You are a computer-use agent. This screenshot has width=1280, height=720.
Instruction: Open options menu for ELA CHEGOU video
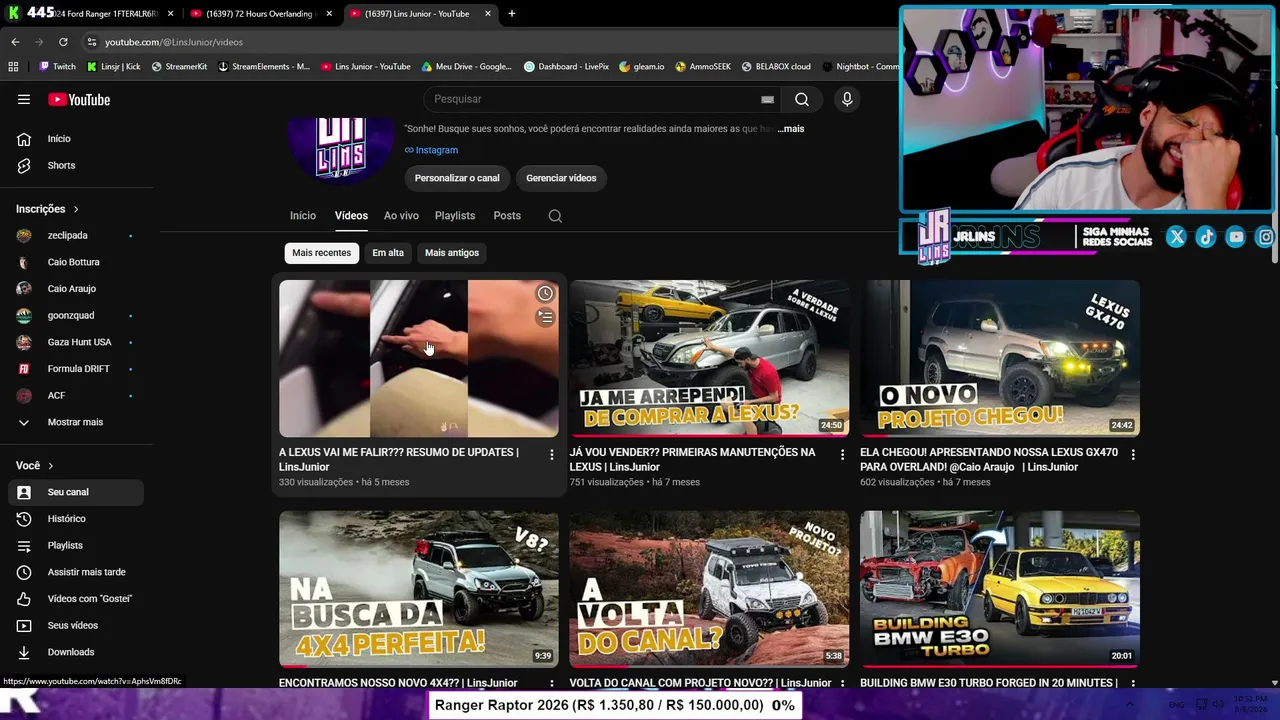[1133, 455]
